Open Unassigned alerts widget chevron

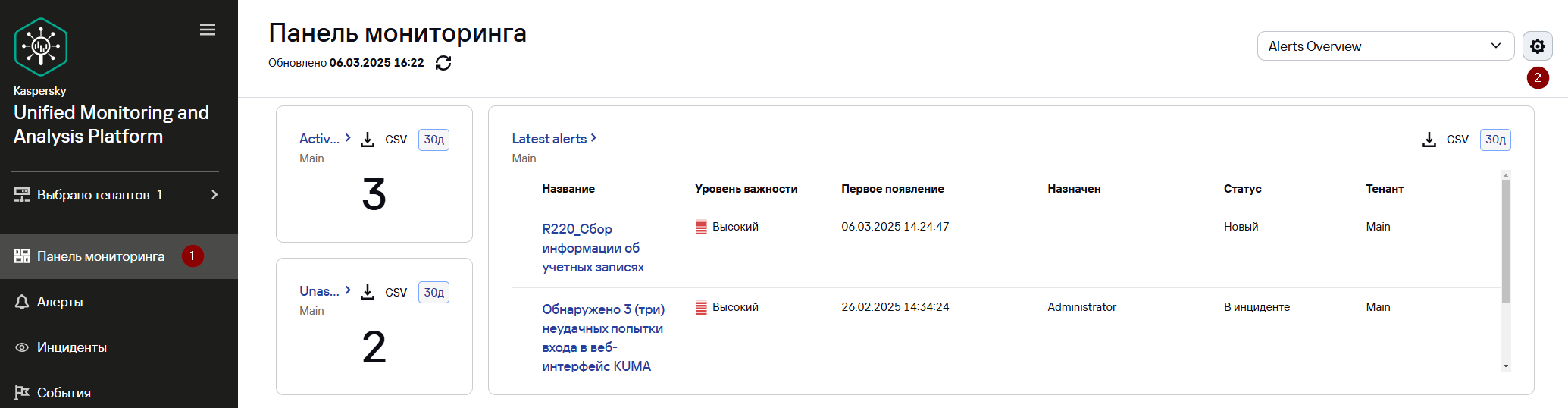click(x=348, y=290)
